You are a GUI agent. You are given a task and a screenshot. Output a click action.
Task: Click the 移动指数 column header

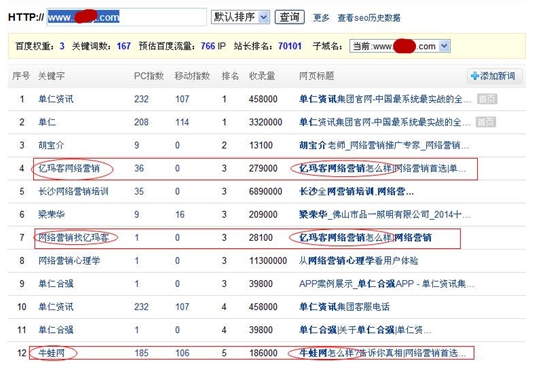coord(192,76)
